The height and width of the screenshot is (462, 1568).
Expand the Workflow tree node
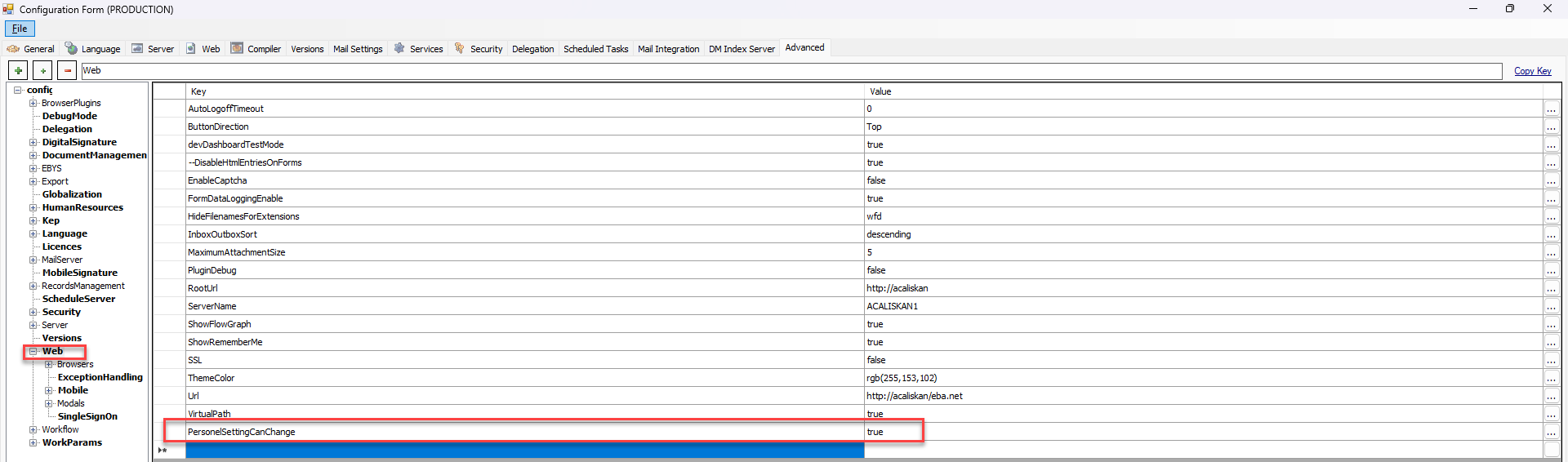[x=33, y=429]
